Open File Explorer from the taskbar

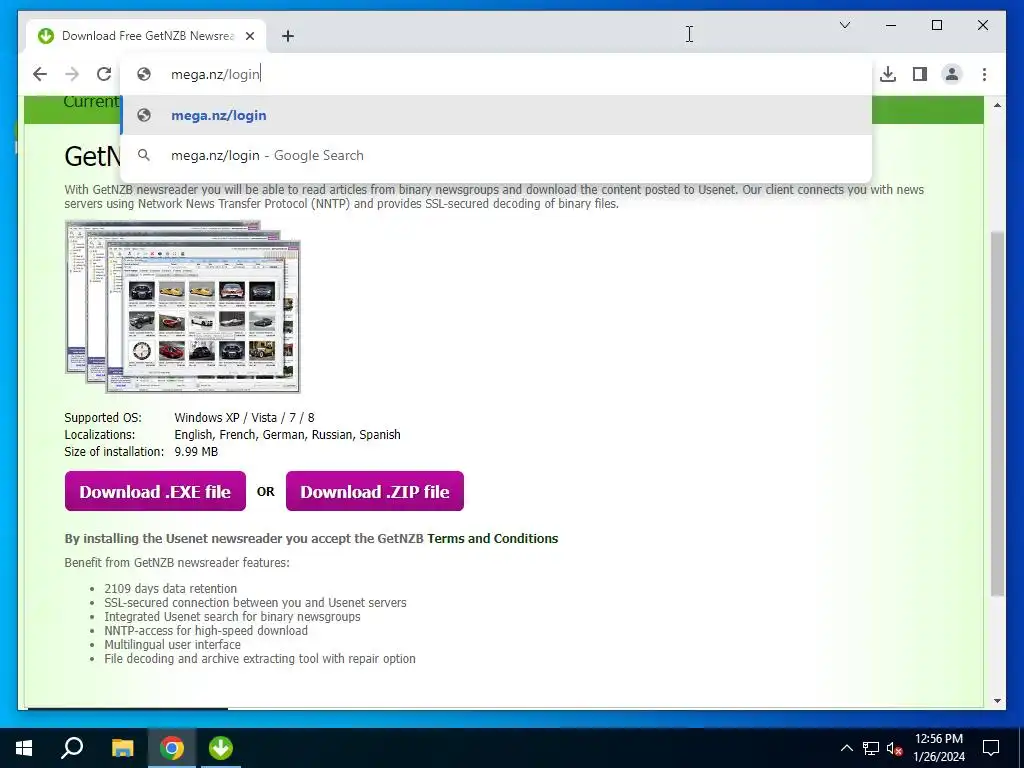(x=122, y=748)
